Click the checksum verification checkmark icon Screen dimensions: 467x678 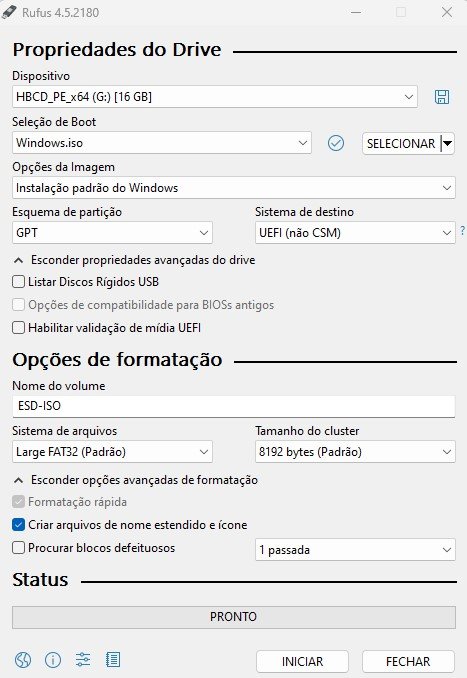(x=336, y=143)
